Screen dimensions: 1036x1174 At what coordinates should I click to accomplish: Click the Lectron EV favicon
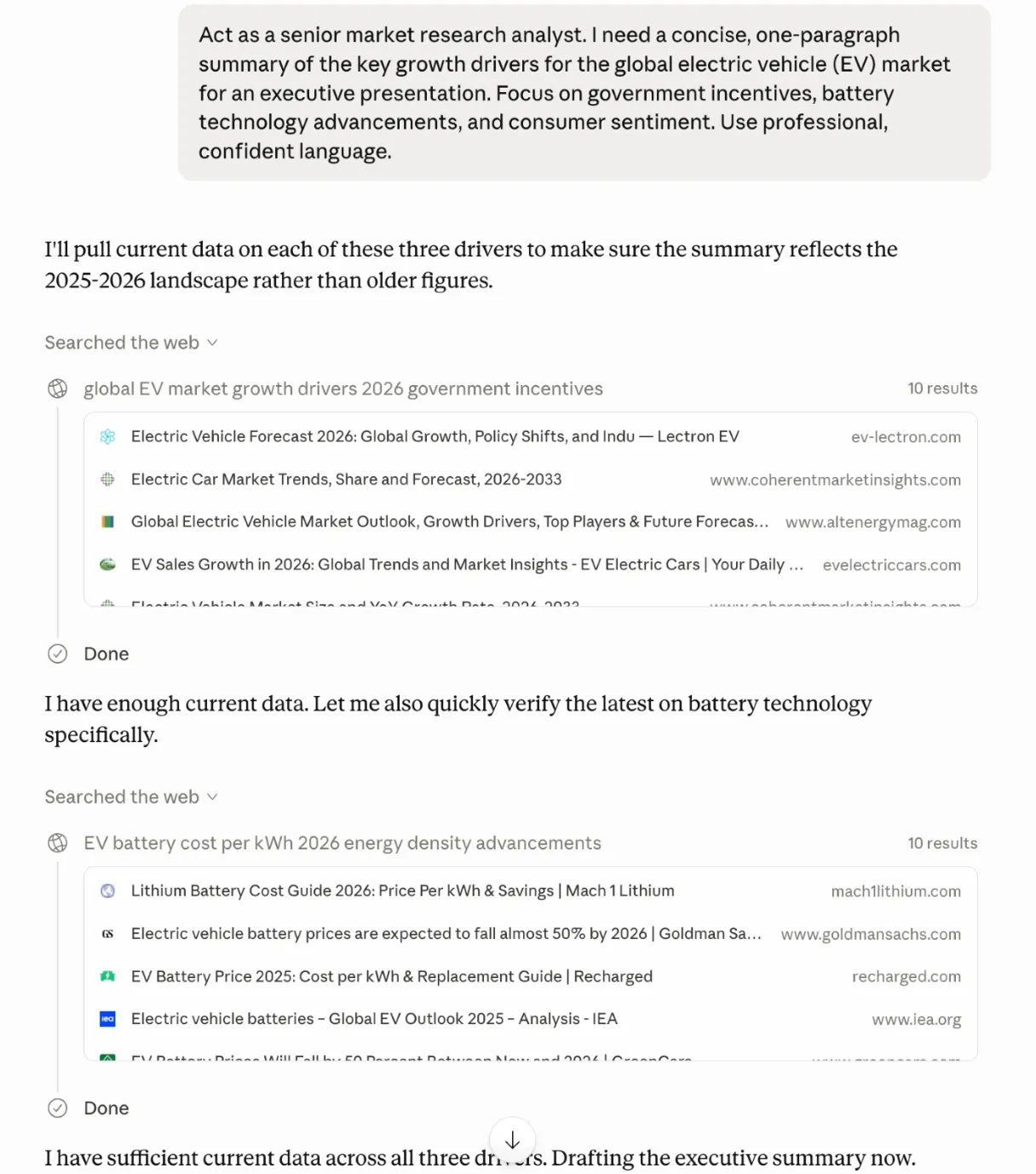coord(107,436)
